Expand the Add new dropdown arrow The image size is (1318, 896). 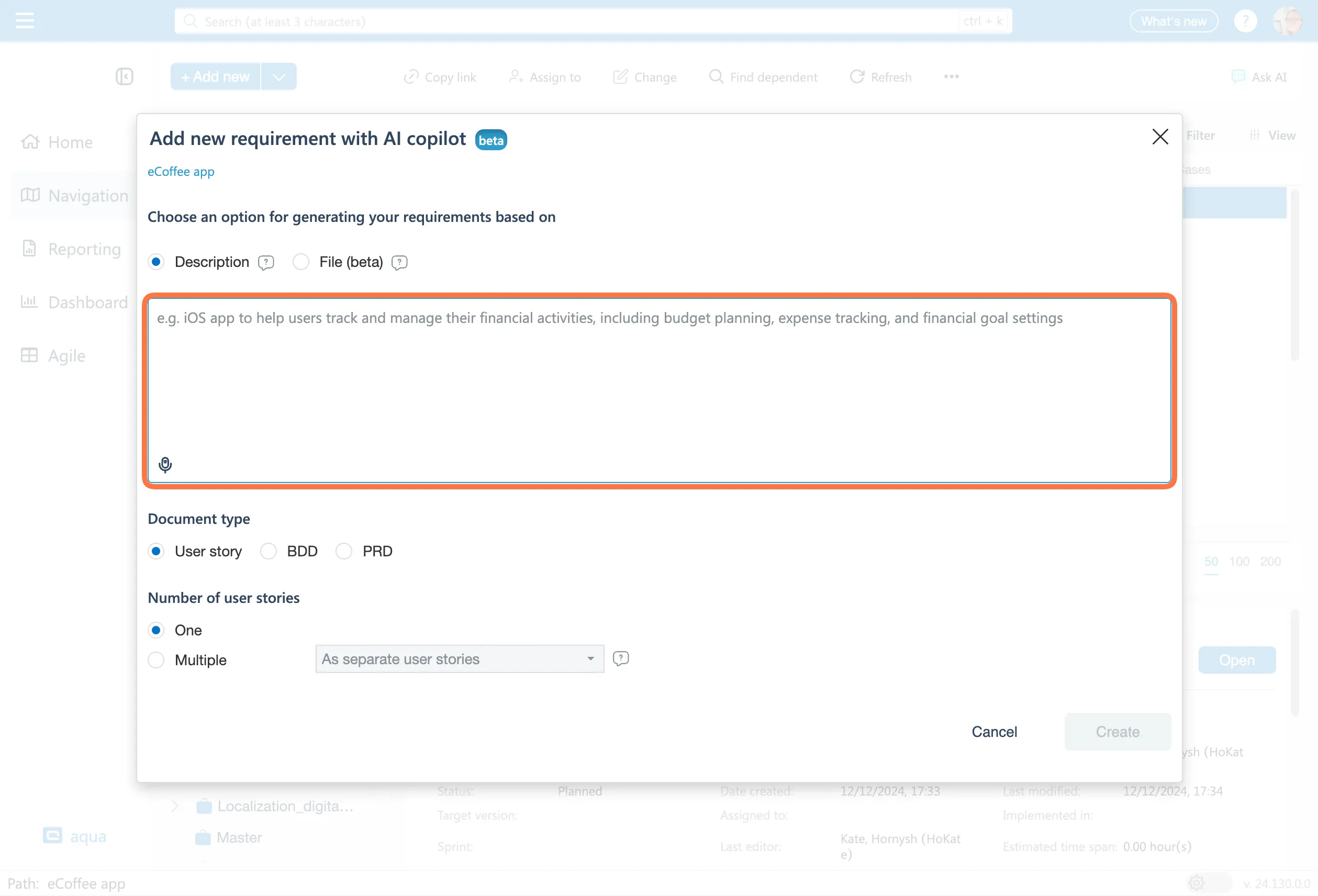[x=278, y=76]
